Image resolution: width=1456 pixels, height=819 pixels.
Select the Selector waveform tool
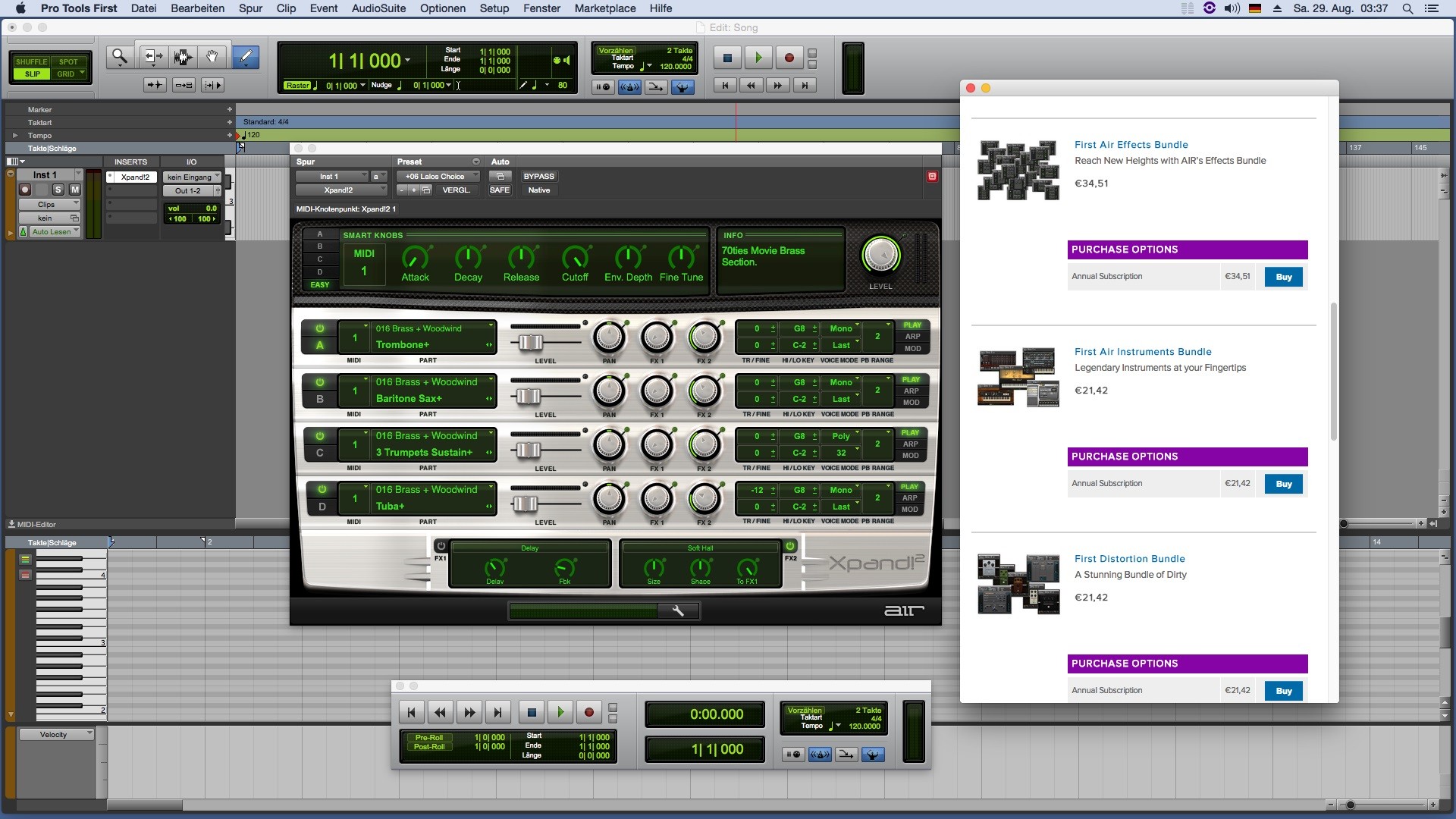(x=182, y=57)
